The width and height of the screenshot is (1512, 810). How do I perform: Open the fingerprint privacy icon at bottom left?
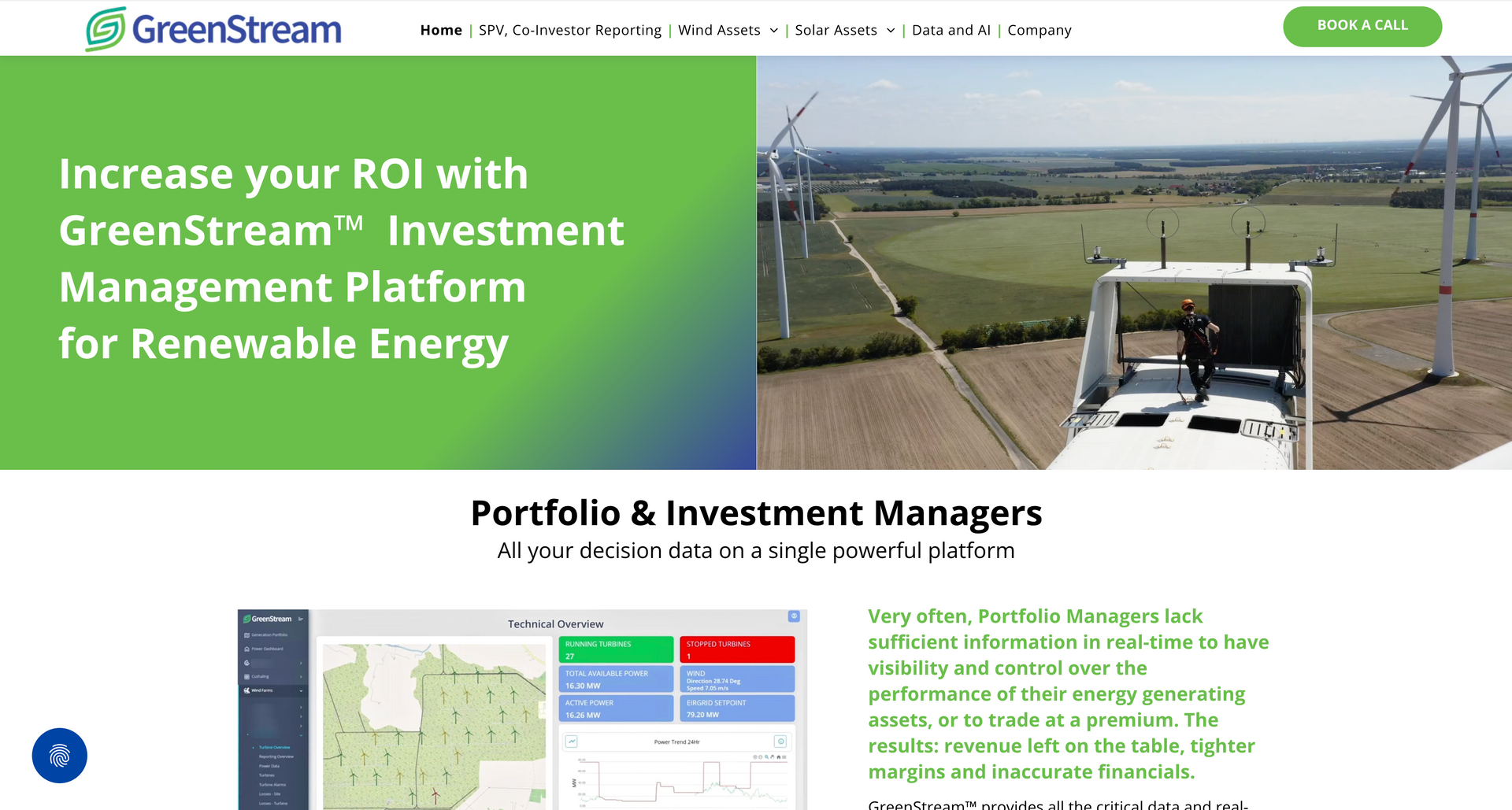(59, 755)
